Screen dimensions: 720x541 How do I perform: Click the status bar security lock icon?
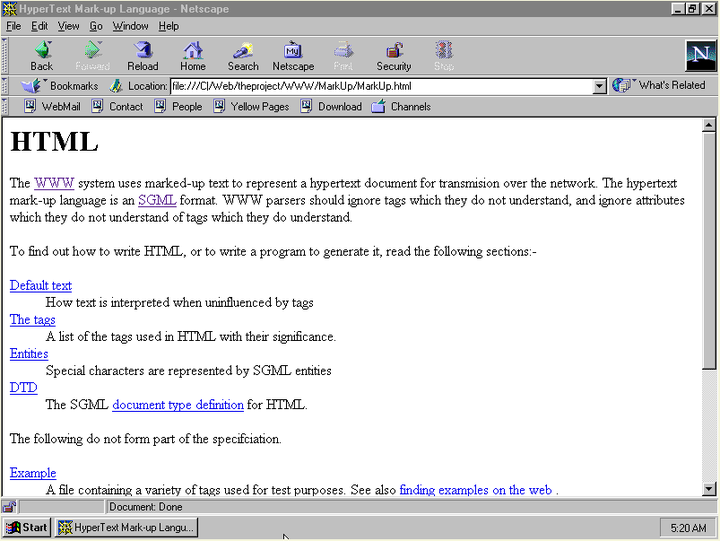[9, 507]
